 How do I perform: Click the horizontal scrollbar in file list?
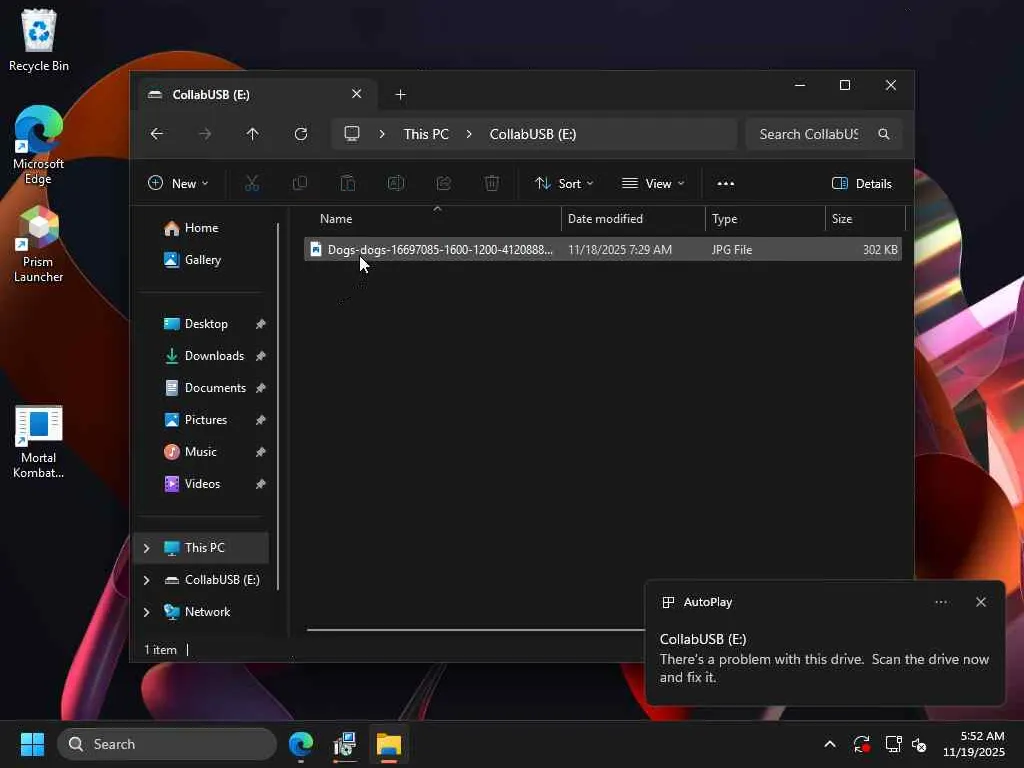(475, 630)
